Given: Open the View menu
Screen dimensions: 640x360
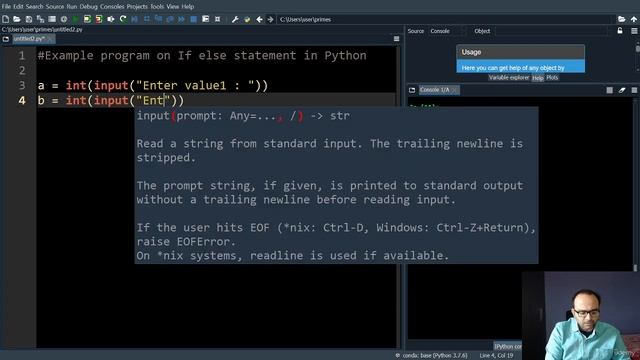Looking at the screenshot, I should 172,7.
